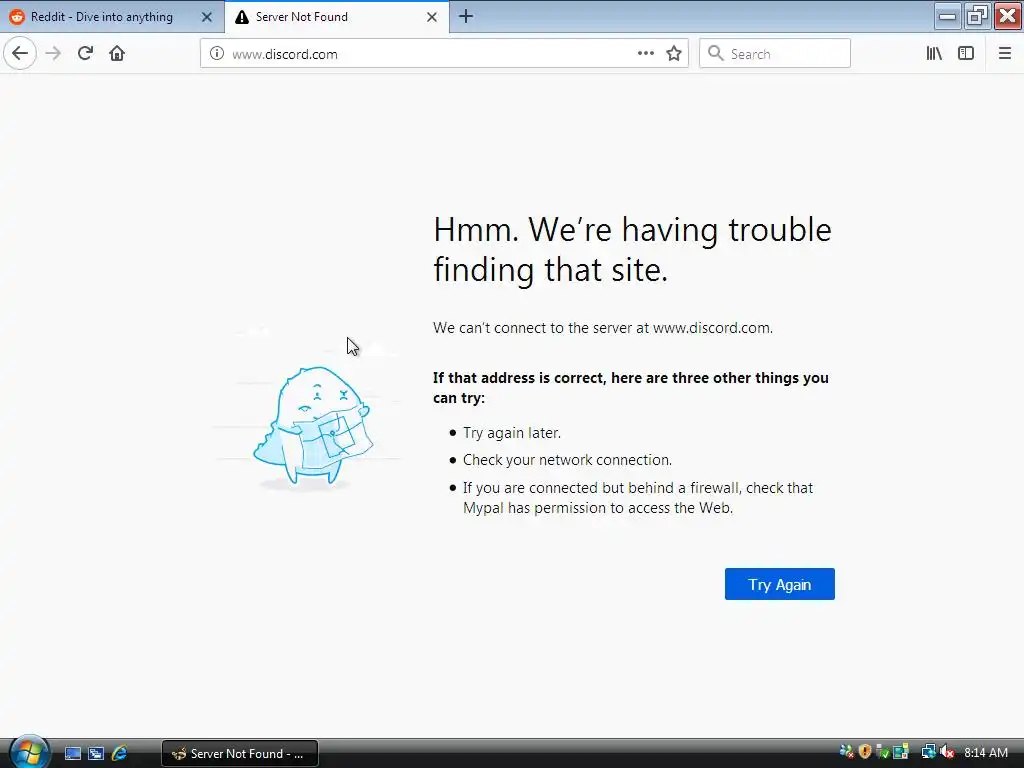
Task: Show sidebars toolbar button
Action: coord(966,54)
